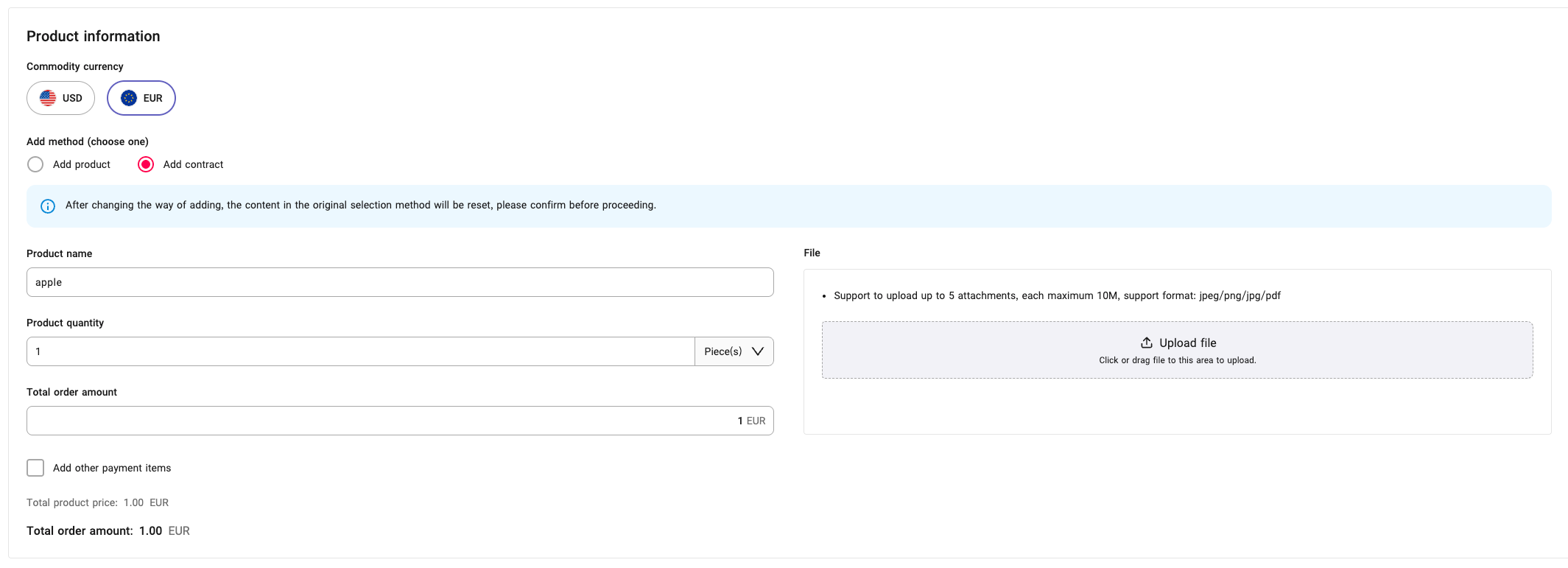Click the EU flag icon
Screen dimensions: 1568x568
pyautogui.click(x=129, y=98)
